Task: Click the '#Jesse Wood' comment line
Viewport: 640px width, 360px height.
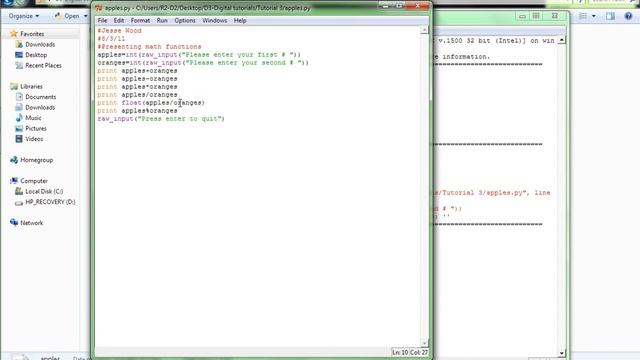Action: [119, 31]
